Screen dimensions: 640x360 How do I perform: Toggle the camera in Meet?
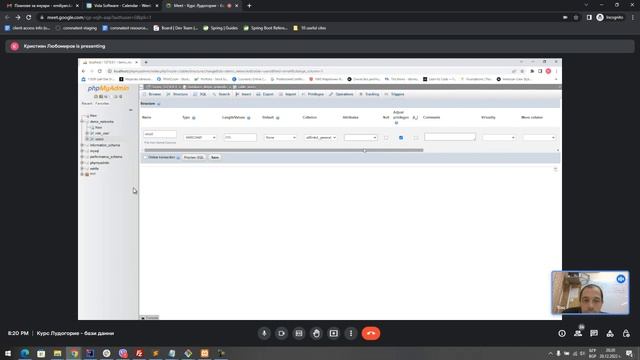click(x=281, y=333)
